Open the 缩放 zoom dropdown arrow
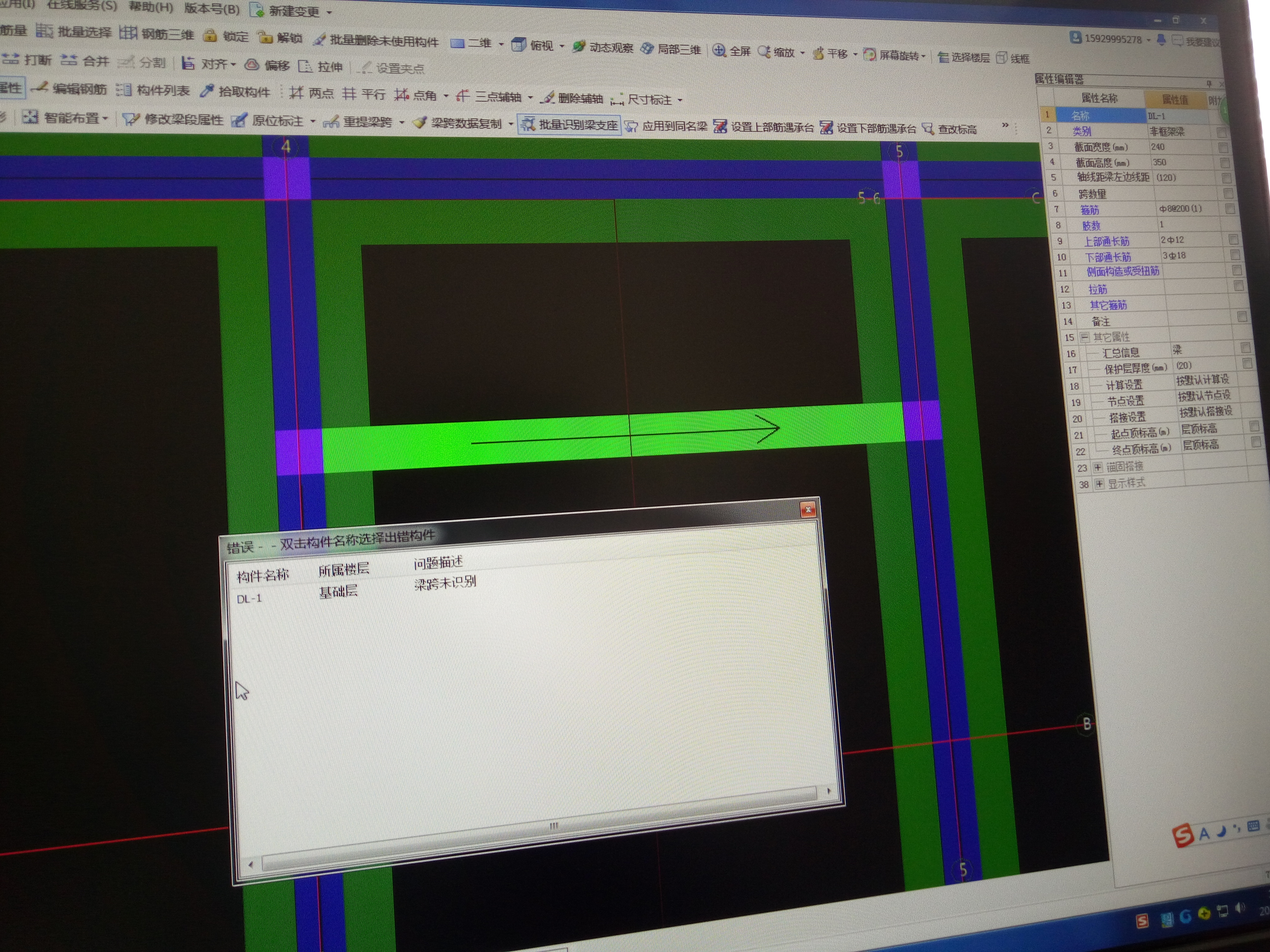The image size is (1270, 952). [802, 53]
